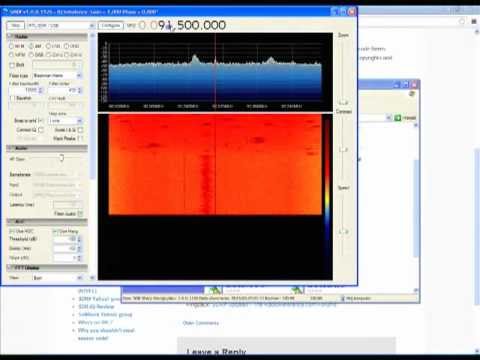Open the SDR-IQ Review link on the webpage

point(96,307)
